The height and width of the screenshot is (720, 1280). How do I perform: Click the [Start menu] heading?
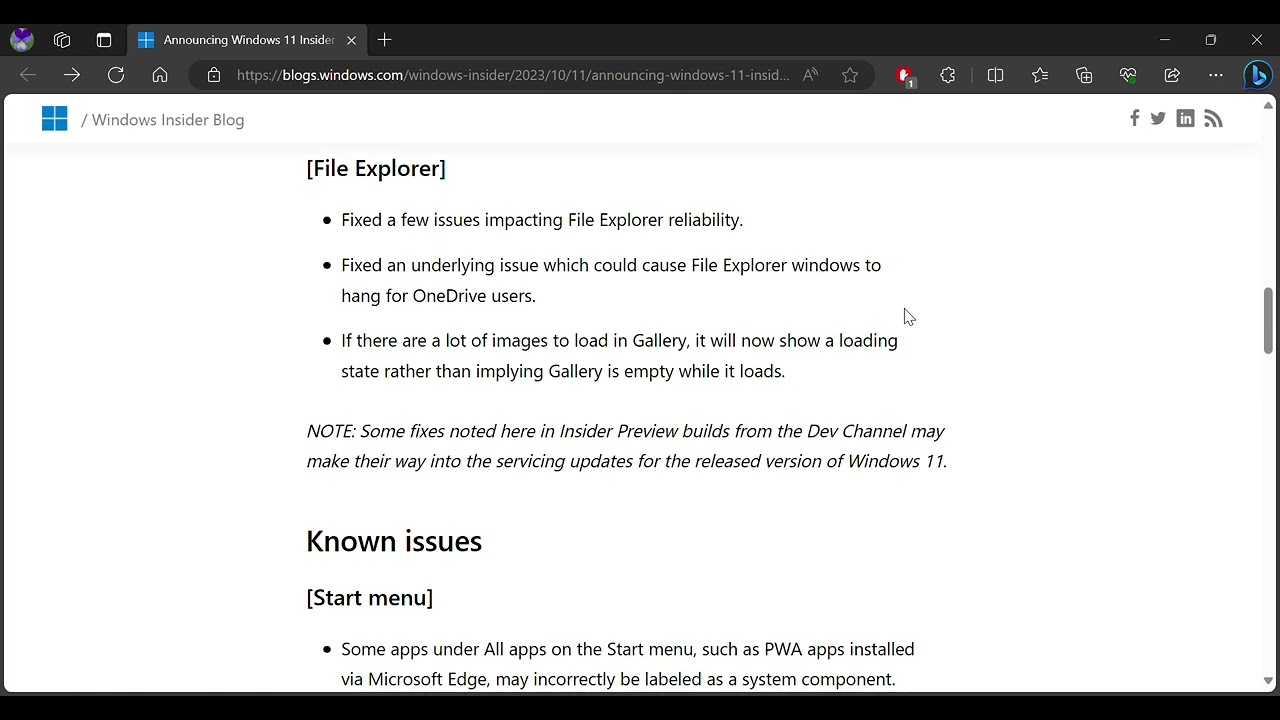[370, 598]
